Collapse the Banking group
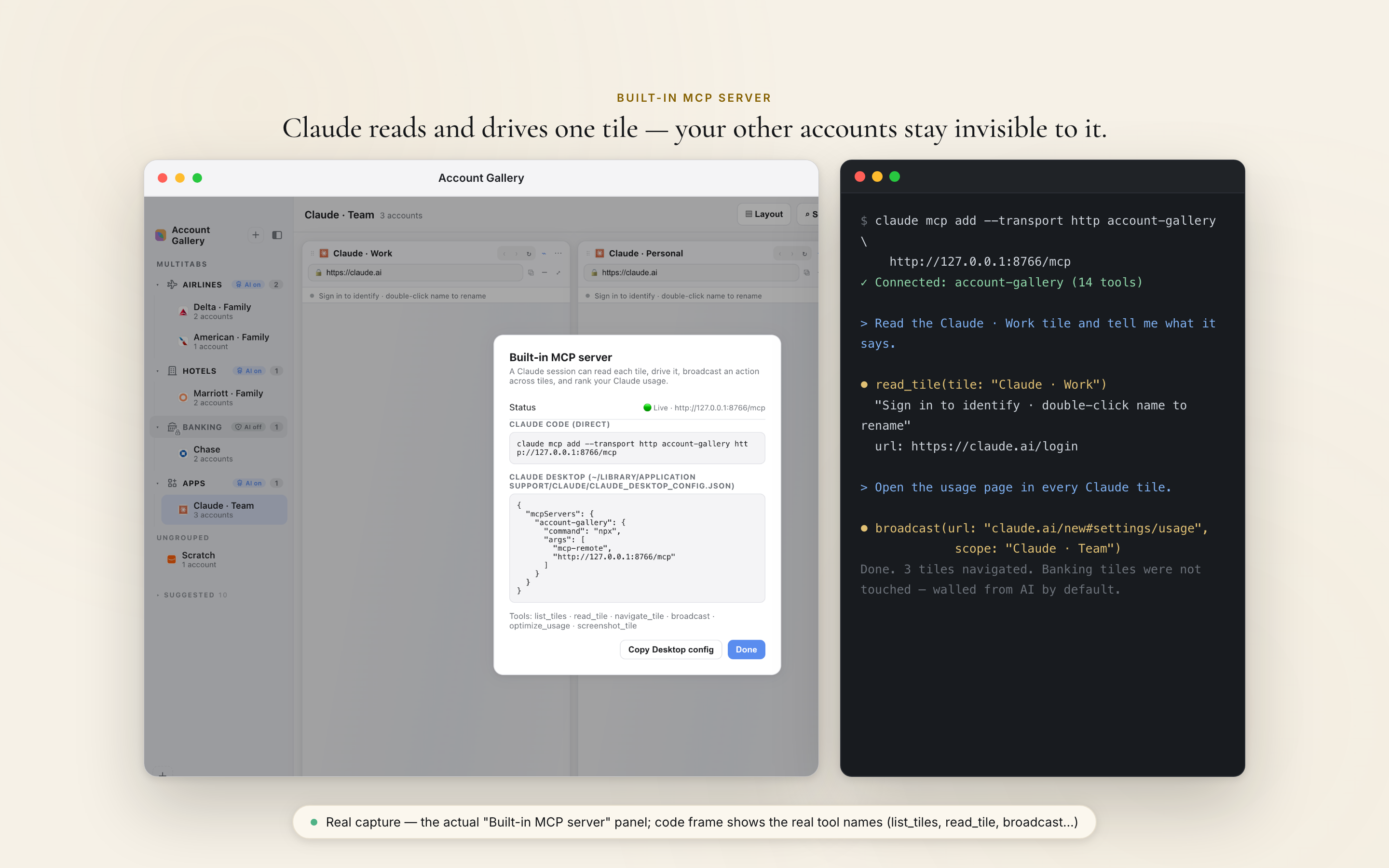This screenshot has width=1389, height=868. (158, 427)
